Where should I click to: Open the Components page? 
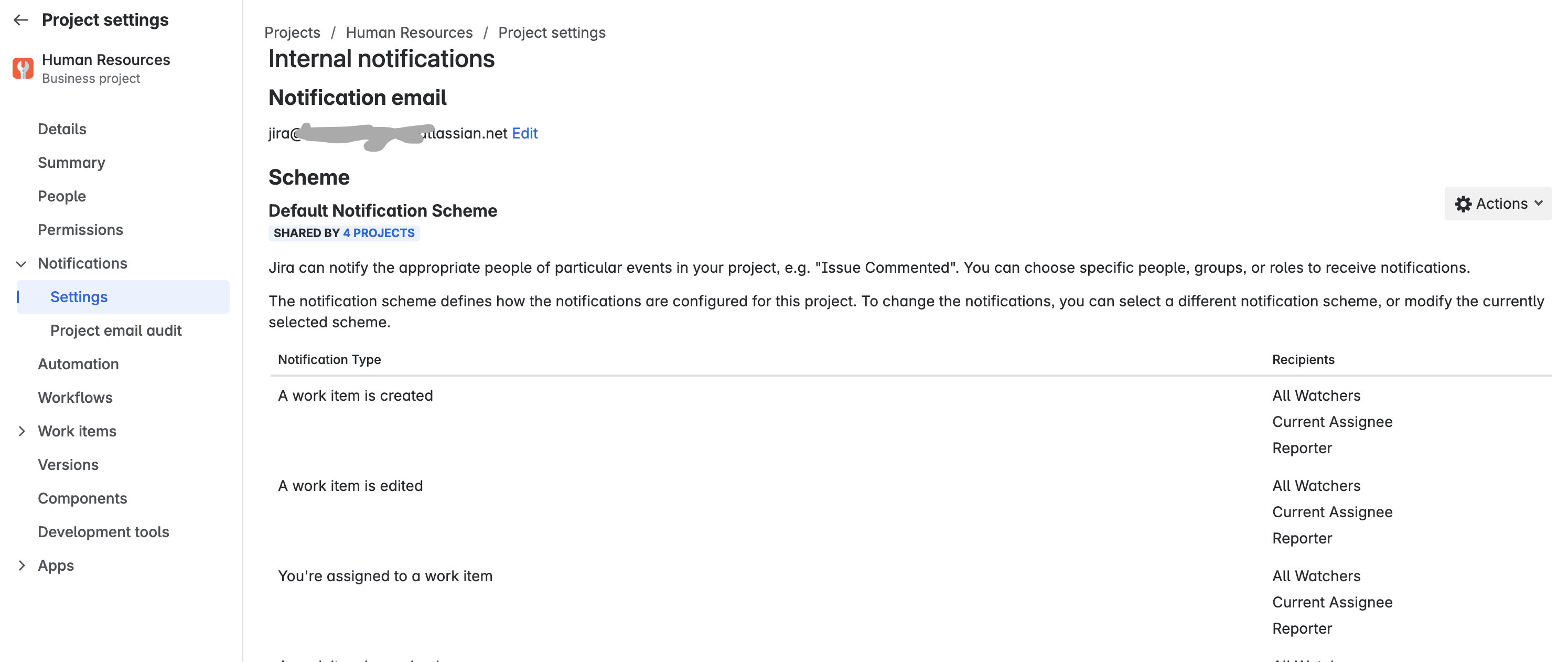pyautogui.click(x=82, y=498)
